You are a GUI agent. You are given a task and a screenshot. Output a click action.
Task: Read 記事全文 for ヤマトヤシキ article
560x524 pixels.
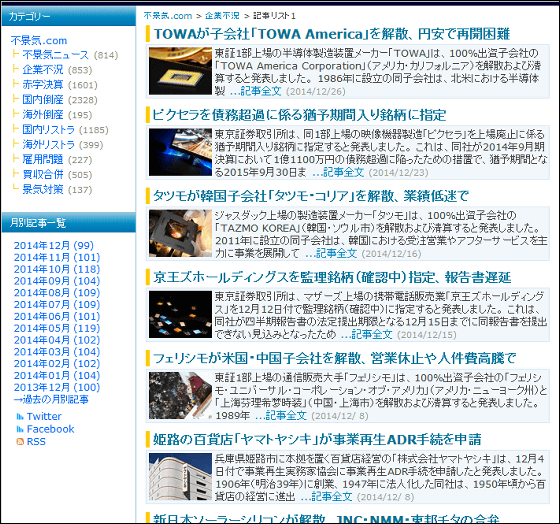tap(326, 496)
